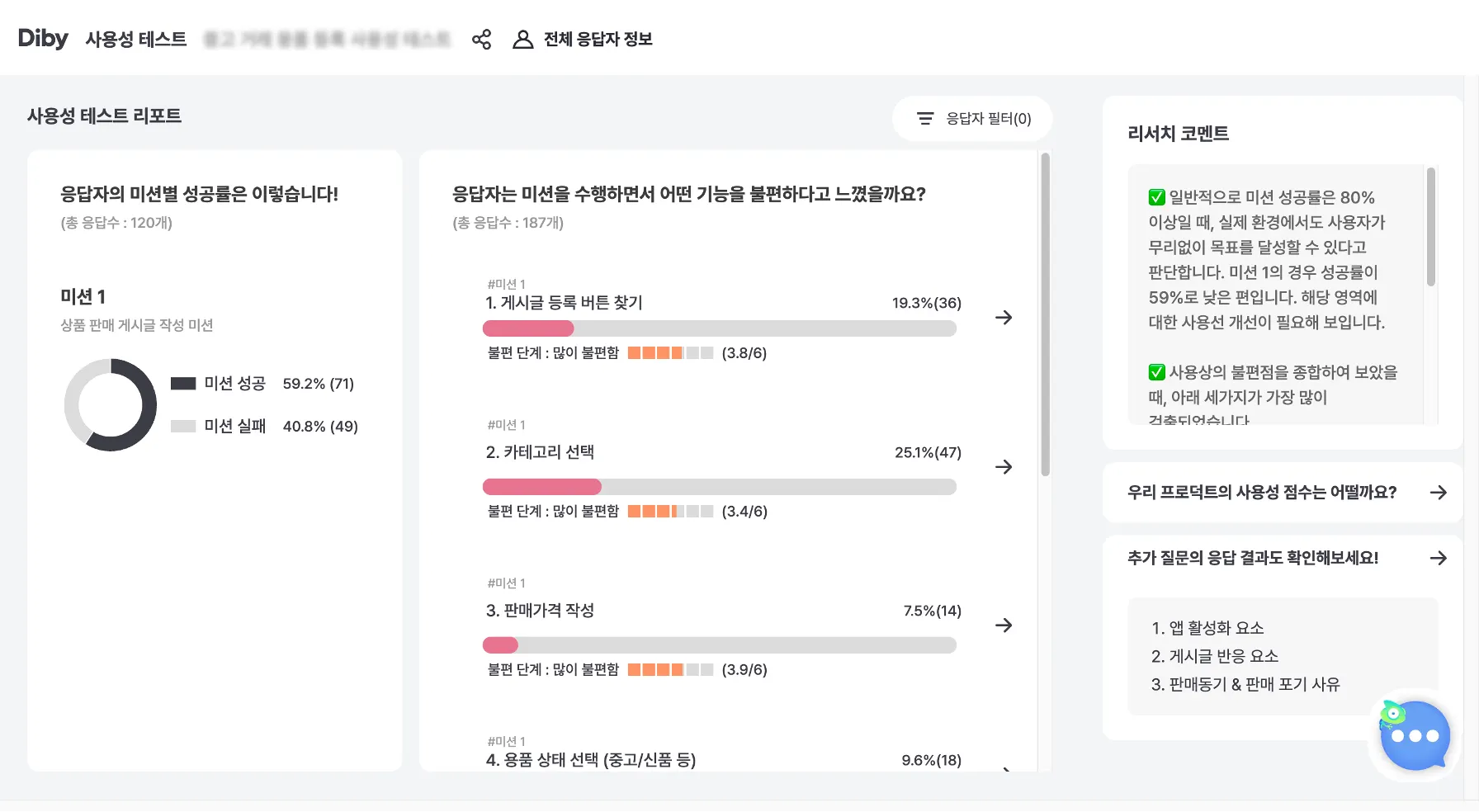Viewport: 1479px width, 812px height.
Task: Open the 응답자 필터(0) dropdown
Action: point(973,119)
